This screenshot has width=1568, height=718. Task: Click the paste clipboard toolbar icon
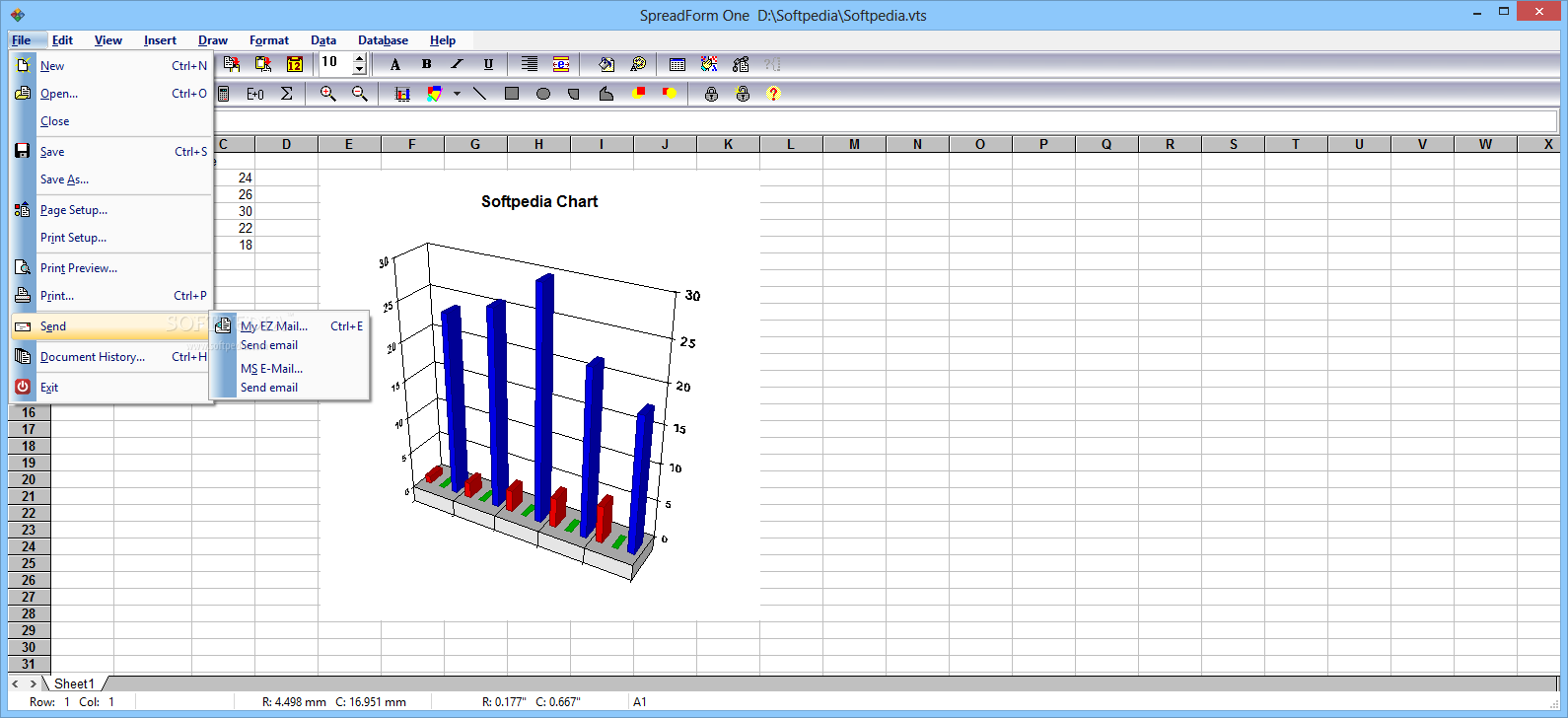(x=263, y=64)
